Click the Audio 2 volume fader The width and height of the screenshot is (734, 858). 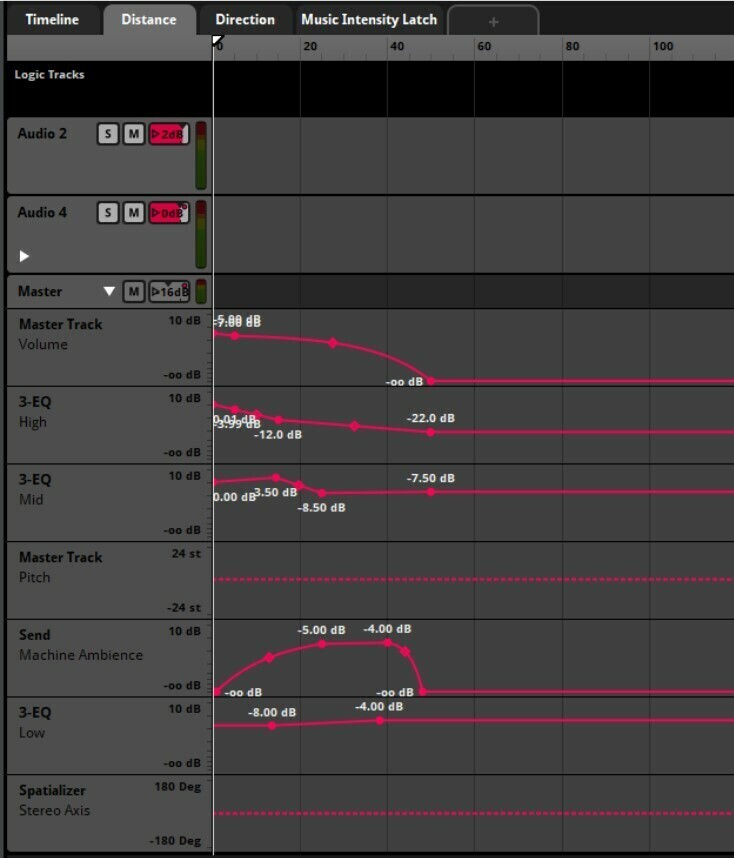click(x=169, y=134)
